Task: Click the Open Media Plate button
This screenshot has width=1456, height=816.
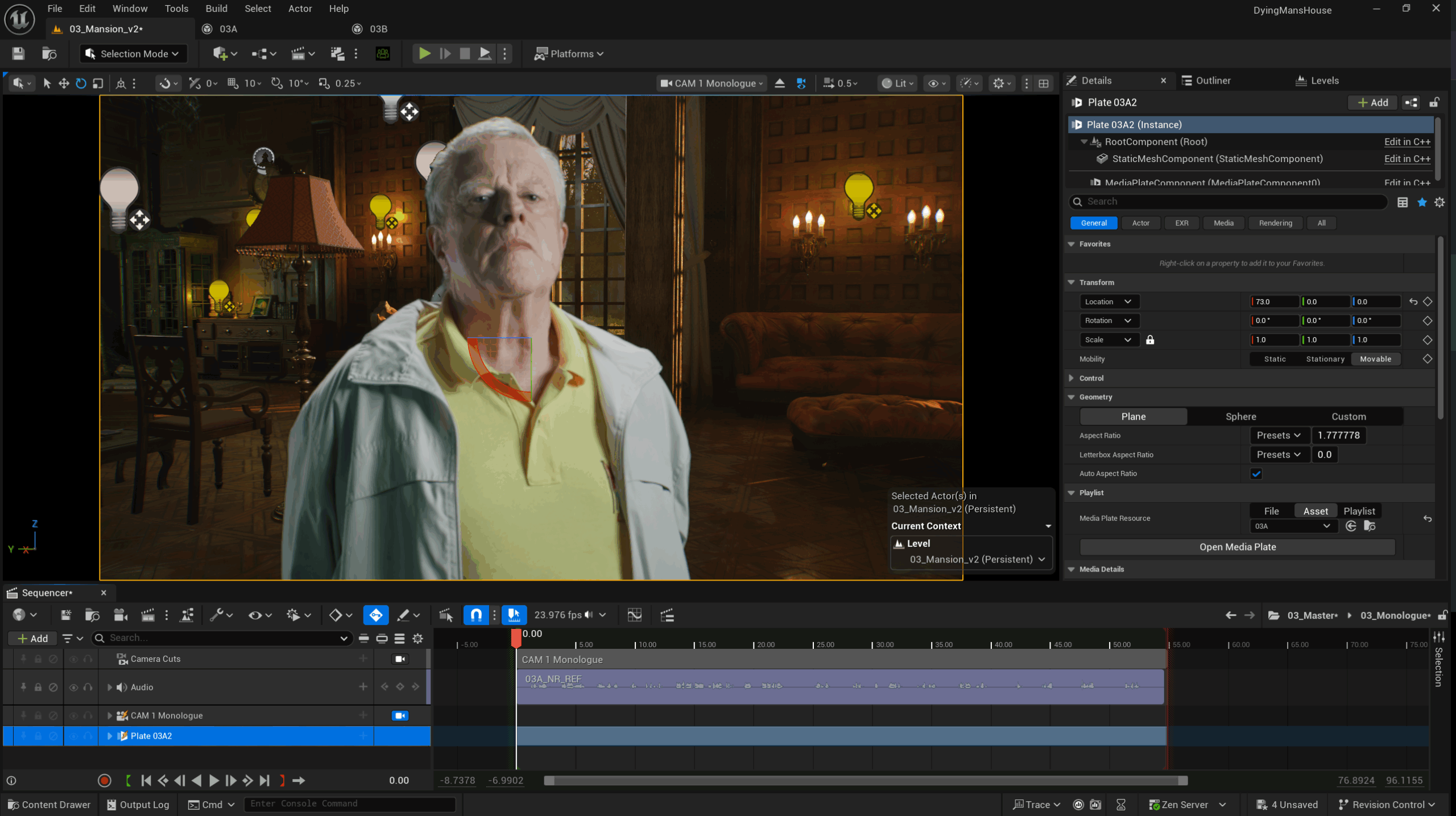Action: coord(1237,547)
